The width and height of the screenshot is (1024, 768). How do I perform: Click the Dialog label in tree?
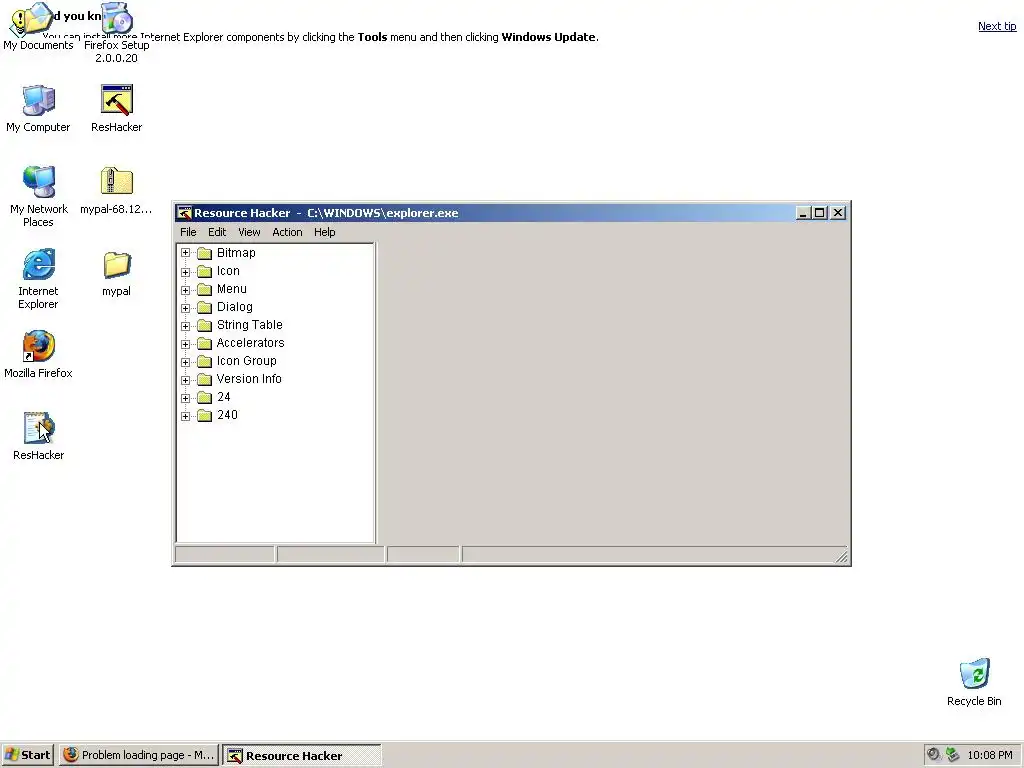tap(234, 307)
